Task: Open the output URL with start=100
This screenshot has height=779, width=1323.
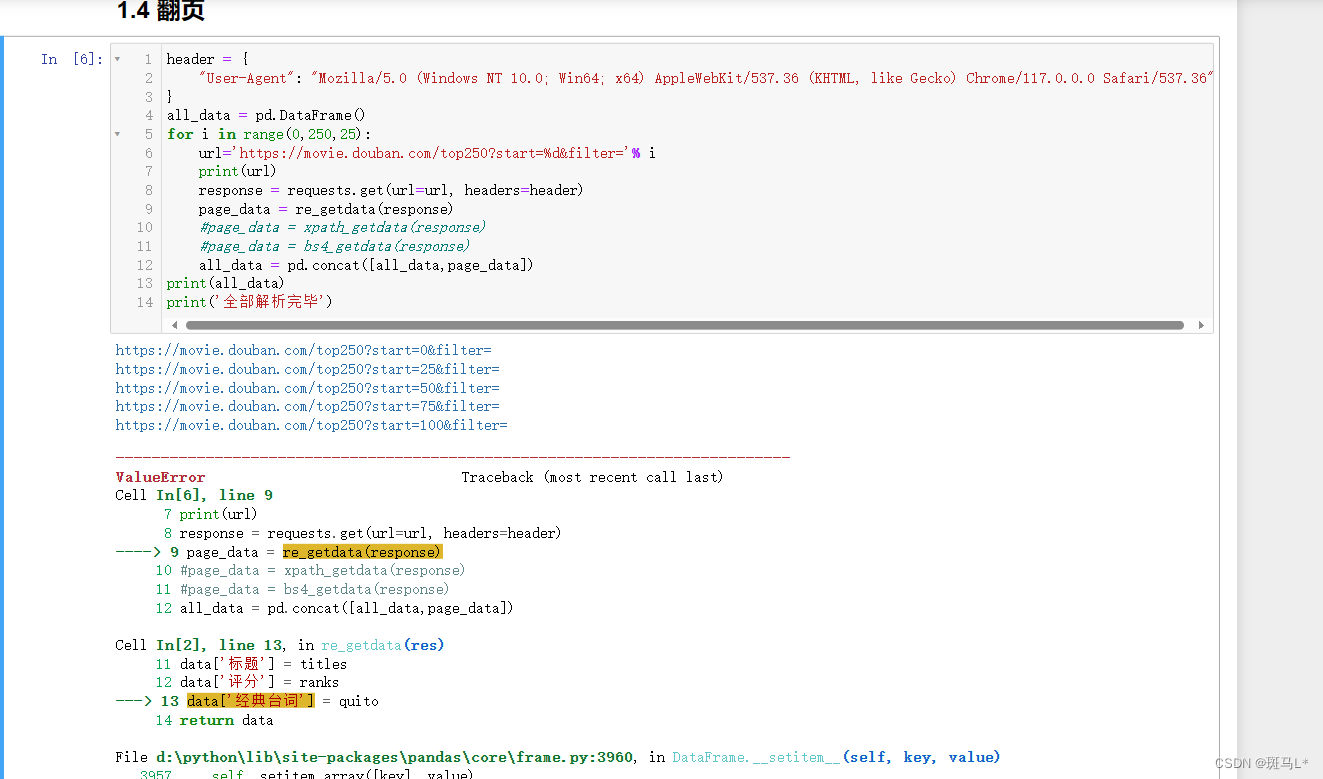Action: click(311, 425)
